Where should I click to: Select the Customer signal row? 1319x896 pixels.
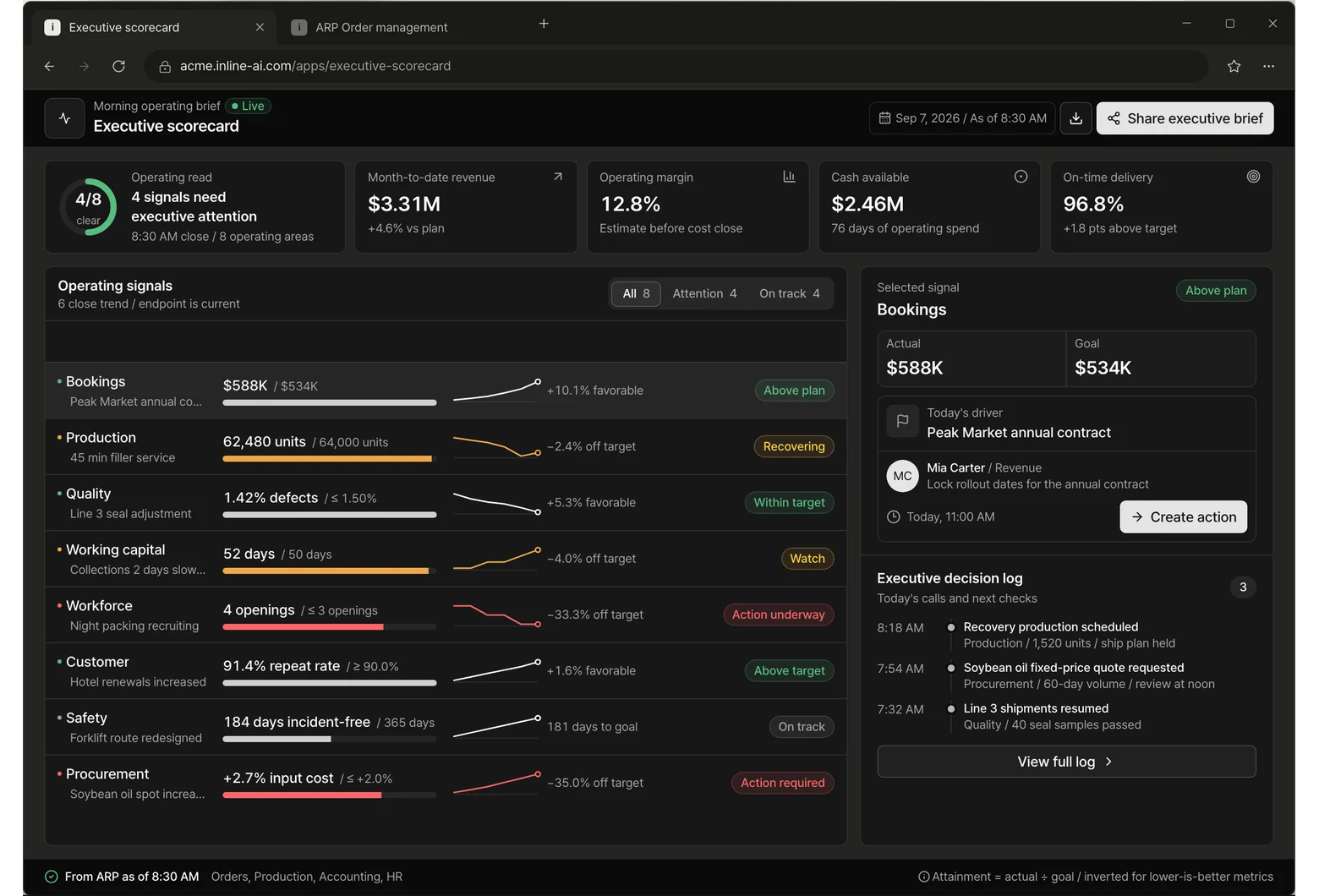(446, 670)
